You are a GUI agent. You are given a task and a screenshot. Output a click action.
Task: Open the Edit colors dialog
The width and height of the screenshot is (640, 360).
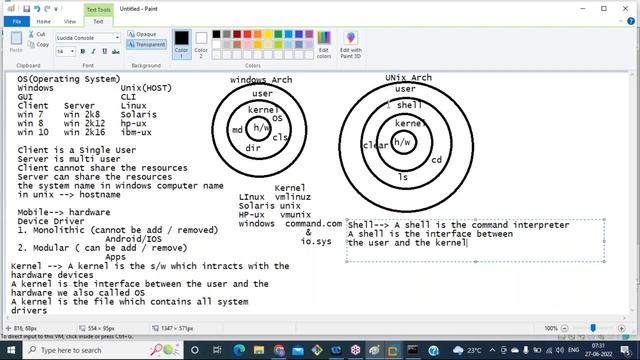[x=324, y=44]
